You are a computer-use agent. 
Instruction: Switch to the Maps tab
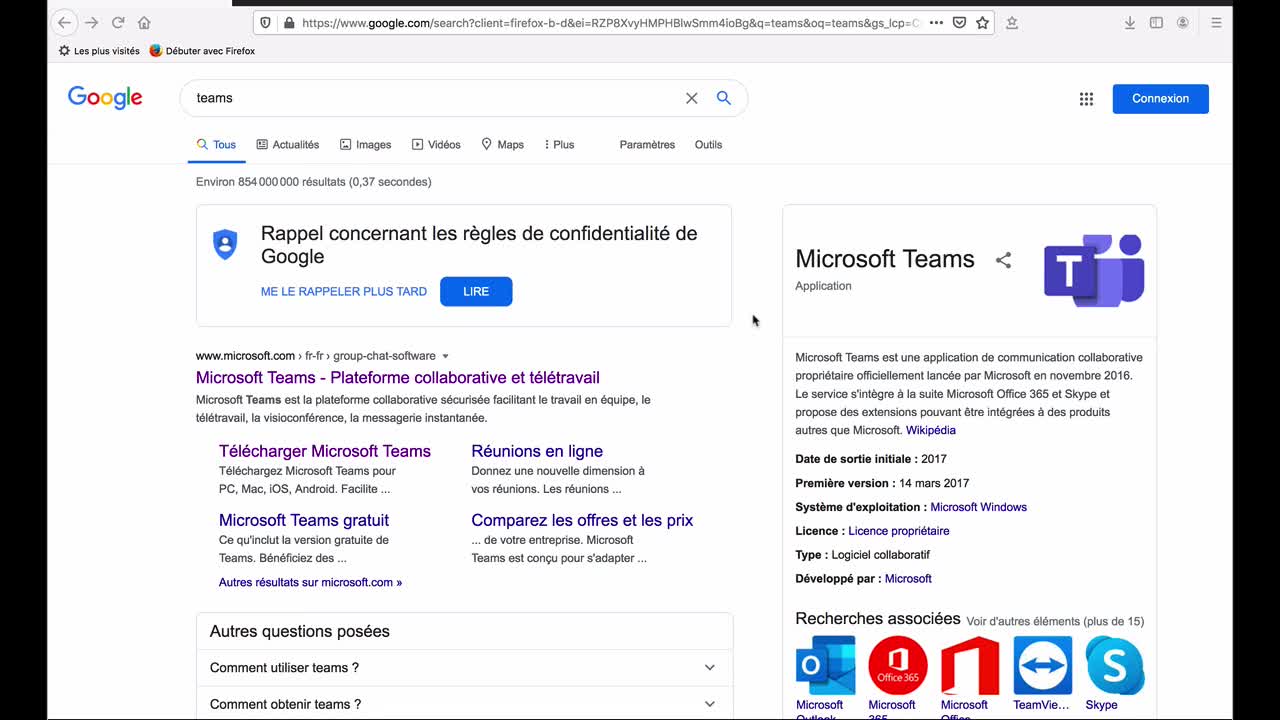[x=502, y=145]
